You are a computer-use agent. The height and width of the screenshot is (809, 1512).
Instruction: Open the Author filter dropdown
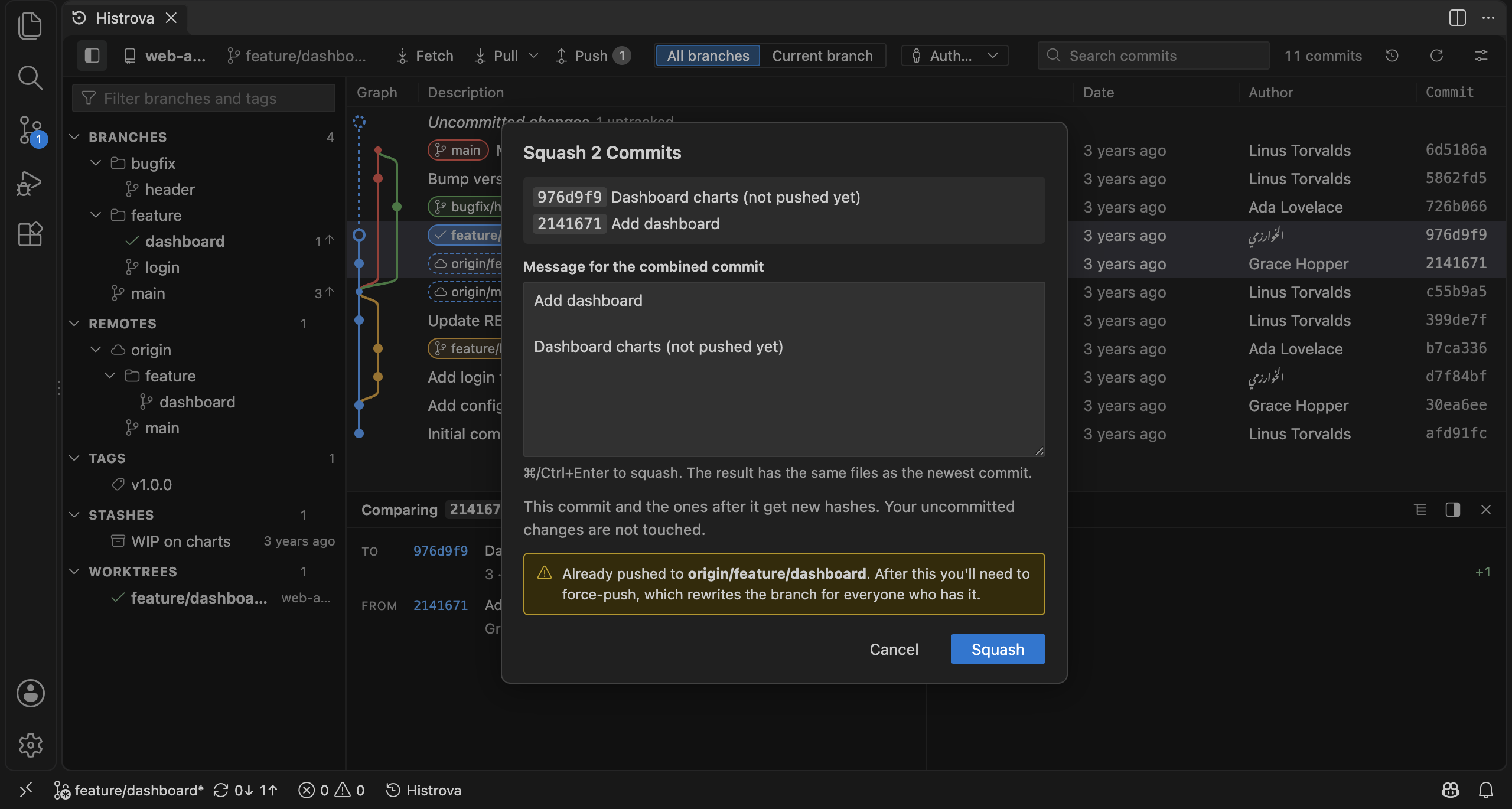click(954, 56)
